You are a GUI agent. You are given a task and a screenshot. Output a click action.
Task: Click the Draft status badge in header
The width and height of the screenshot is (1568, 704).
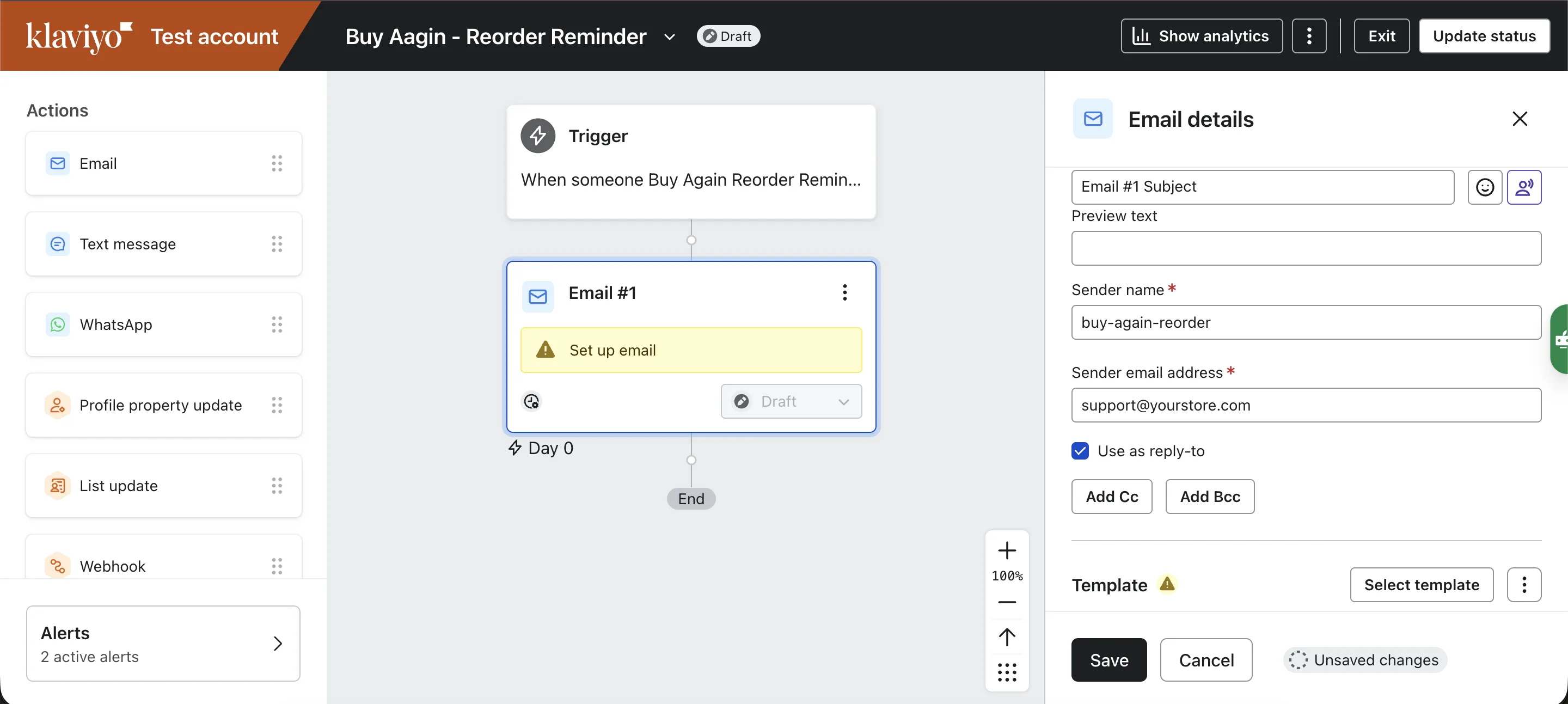pyautogui.click(x=728, y=36)
